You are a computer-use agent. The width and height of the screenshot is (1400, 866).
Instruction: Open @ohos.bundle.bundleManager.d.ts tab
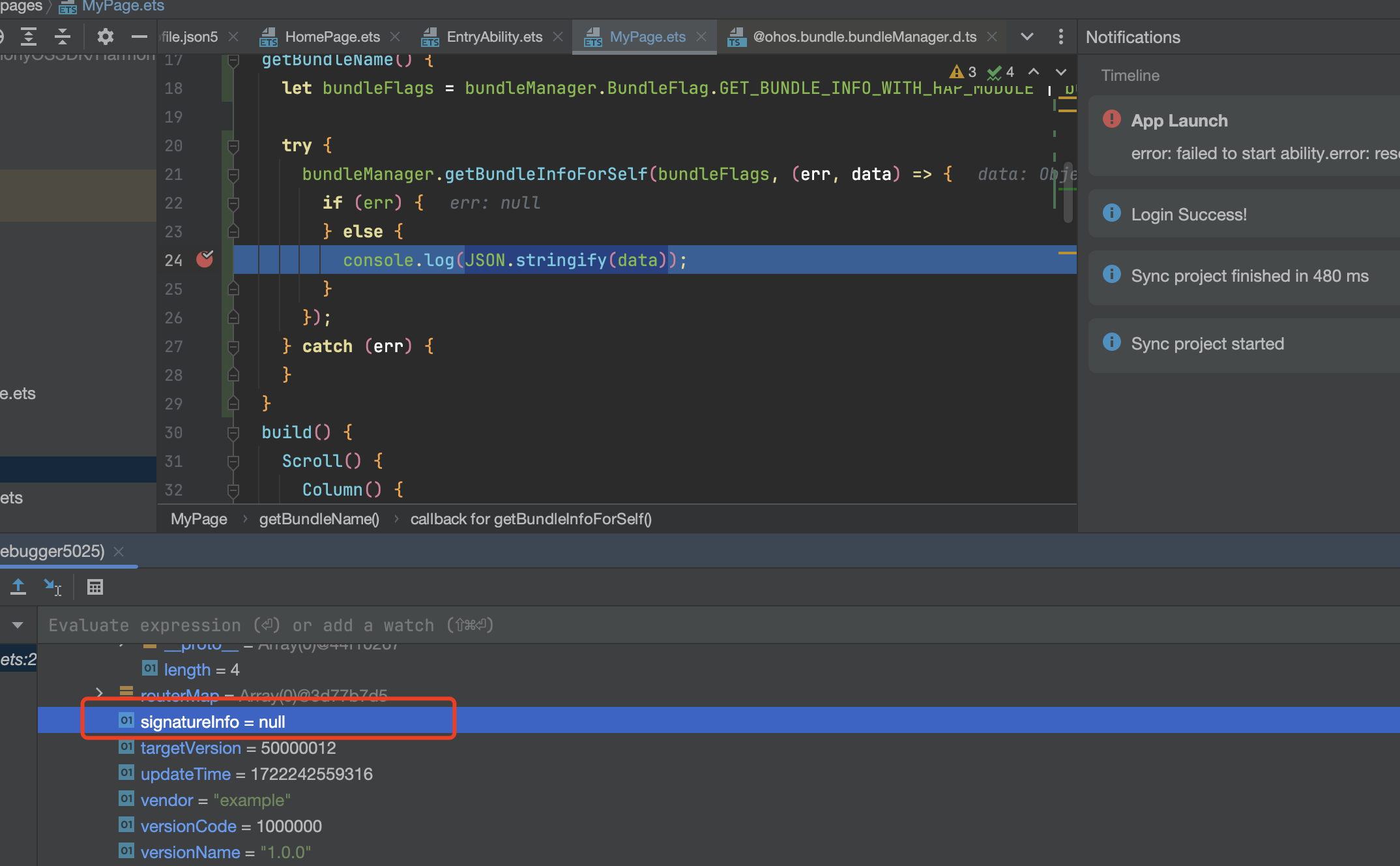pyautogui.click(x=864, y=37)
